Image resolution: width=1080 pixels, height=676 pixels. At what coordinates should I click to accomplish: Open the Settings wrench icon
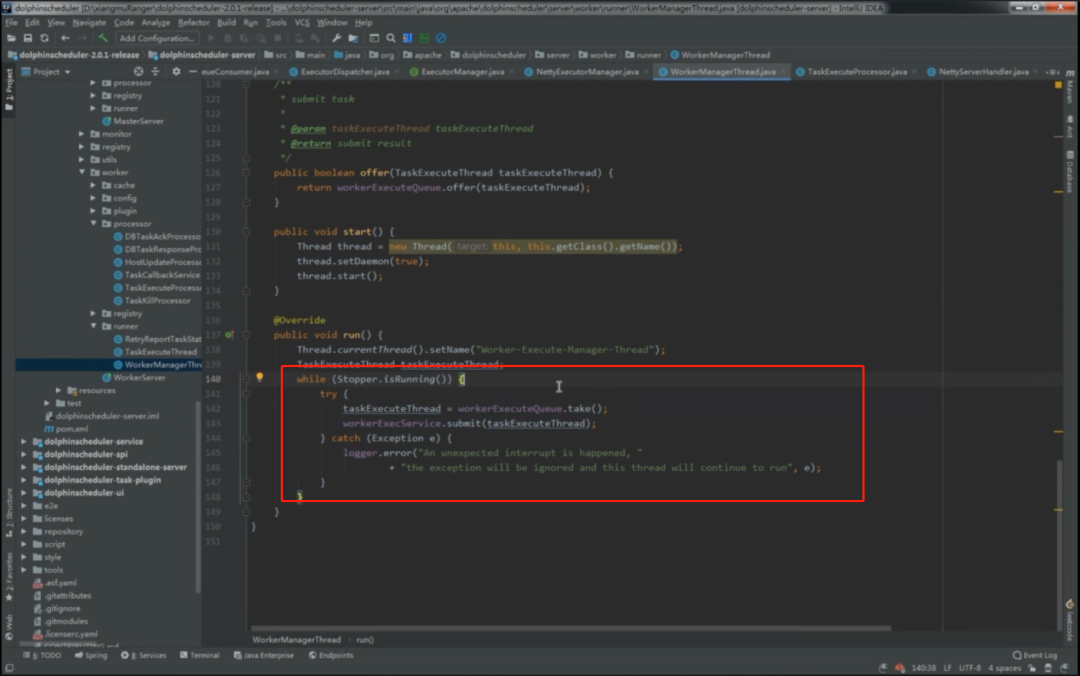[x=336, y=39]
